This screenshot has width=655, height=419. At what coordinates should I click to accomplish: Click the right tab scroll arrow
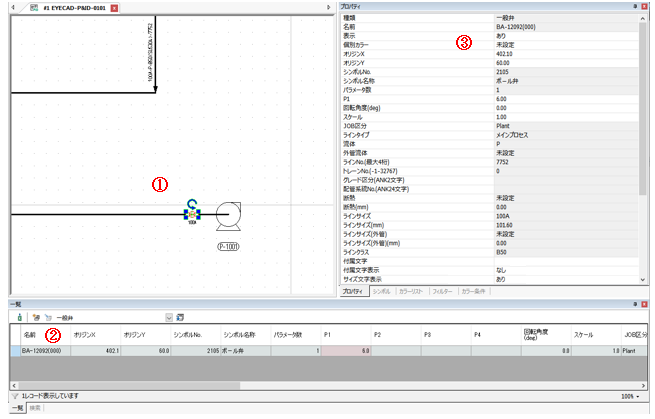(328, 8)
